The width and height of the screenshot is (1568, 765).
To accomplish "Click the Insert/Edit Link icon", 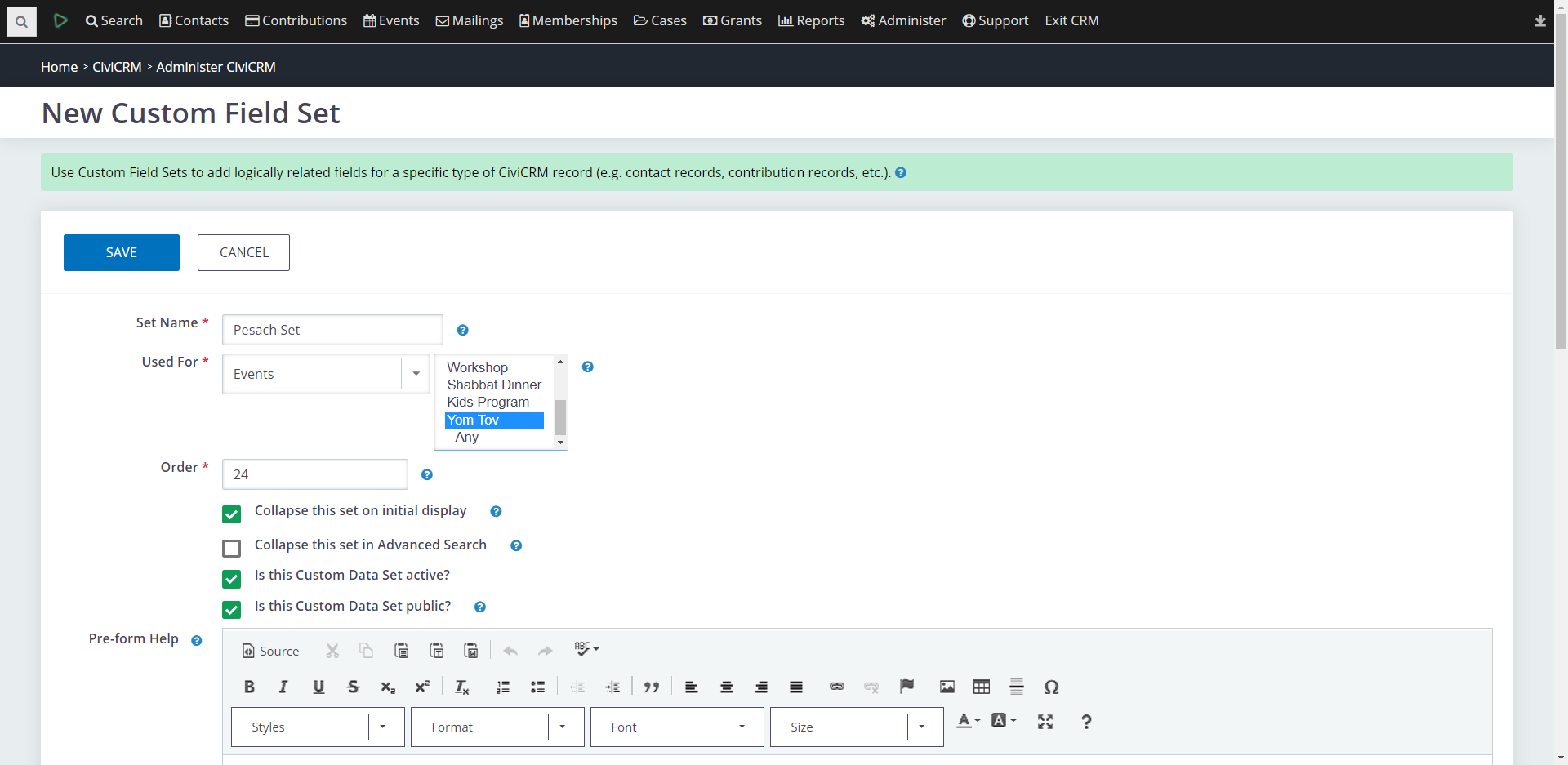I will [x=836, y=687].
